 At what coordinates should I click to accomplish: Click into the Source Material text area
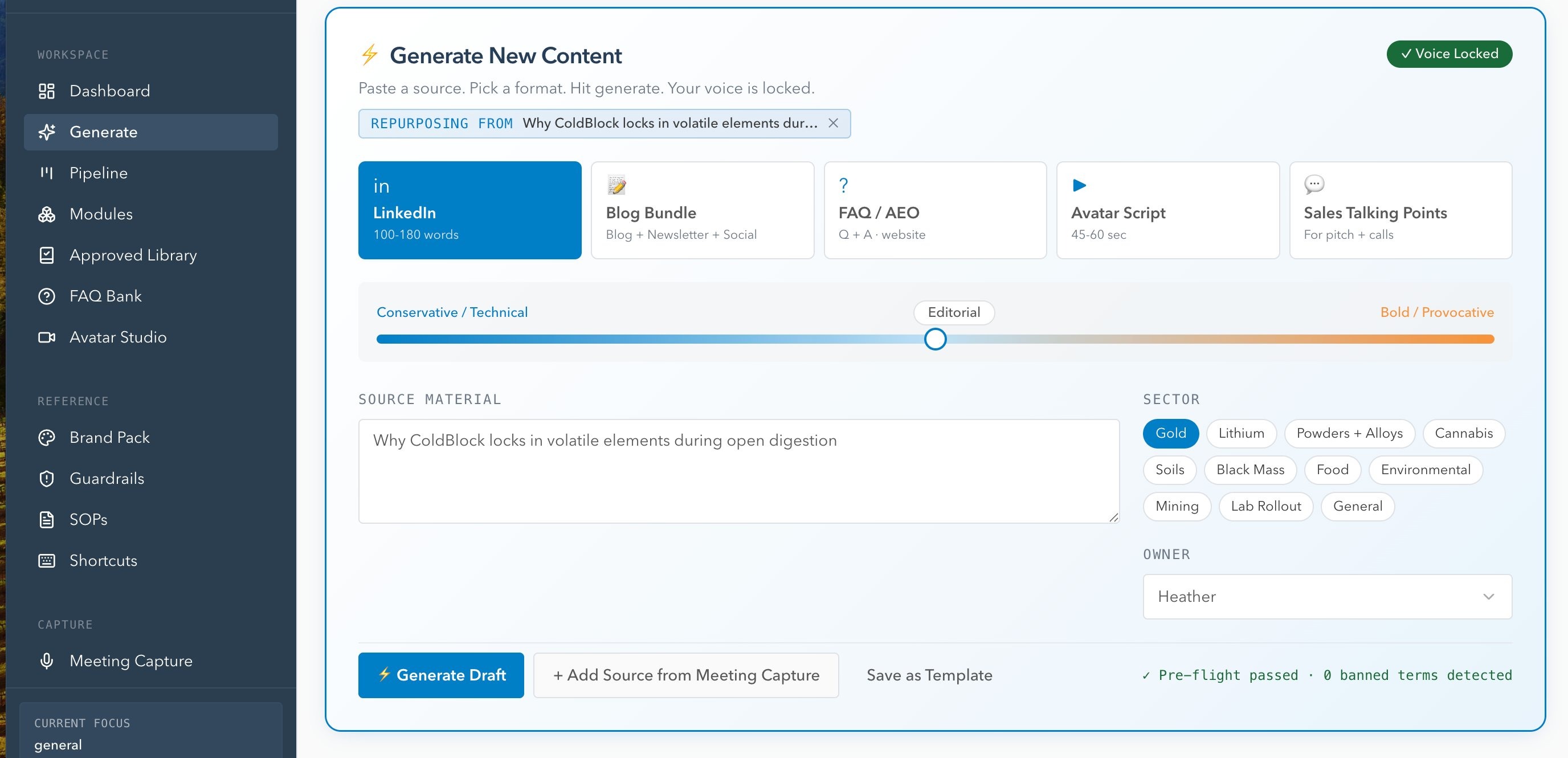[x=739, y=471]
